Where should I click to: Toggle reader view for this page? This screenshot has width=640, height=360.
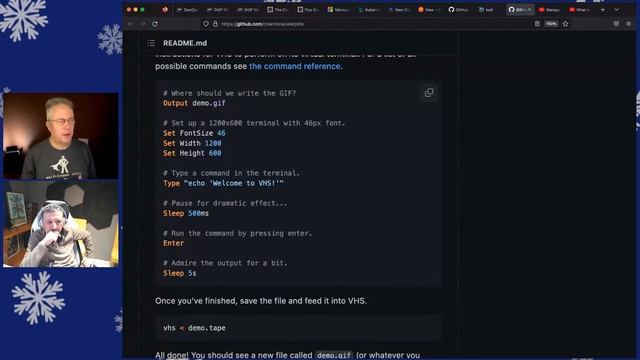tap(537, 24)
